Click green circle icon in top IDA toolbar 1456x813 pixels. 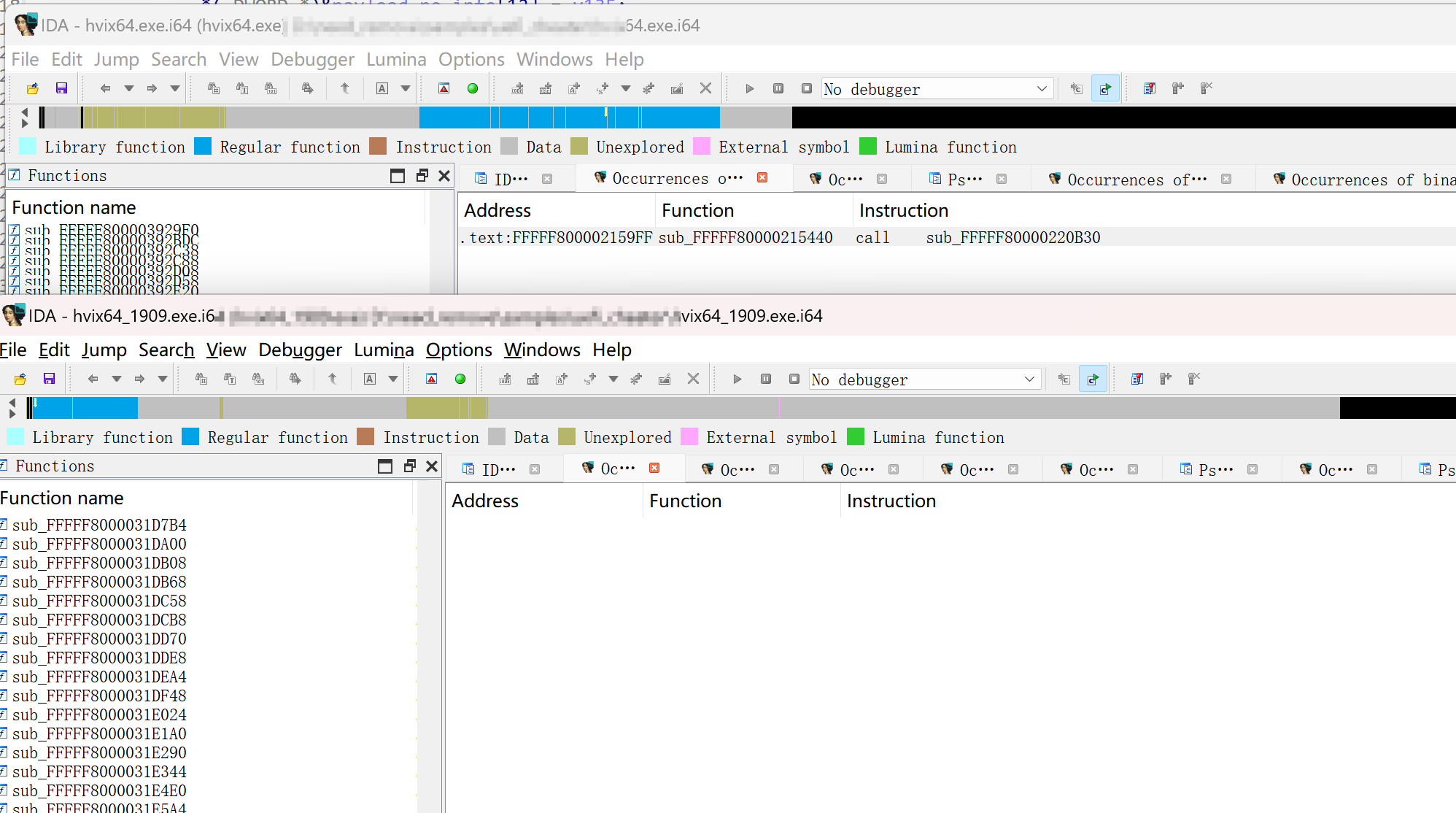click(473, 88)
